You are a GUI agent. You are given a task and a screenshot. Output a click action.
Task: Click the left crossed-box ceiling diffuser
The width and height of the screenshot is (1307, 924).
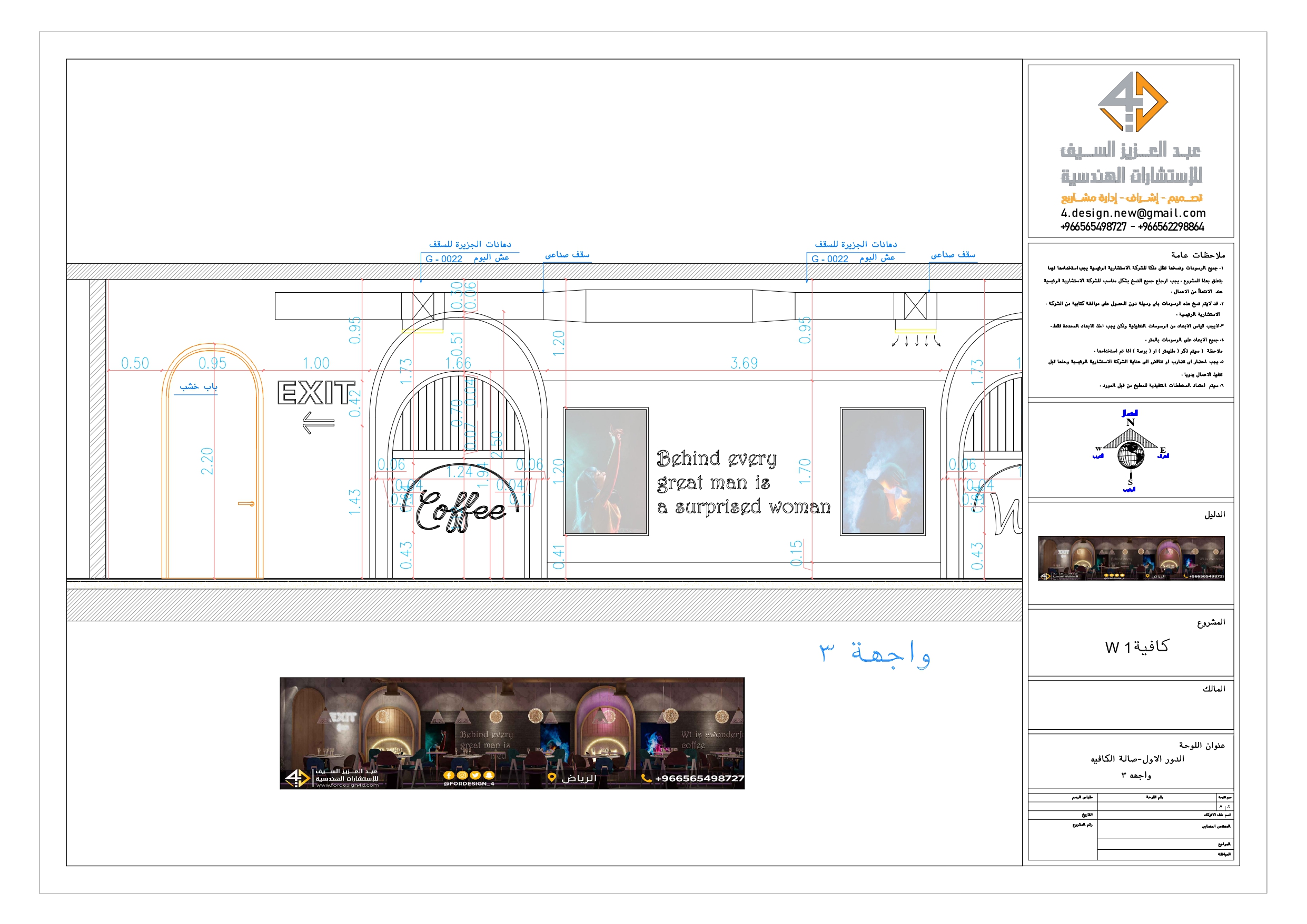point(422,306)
